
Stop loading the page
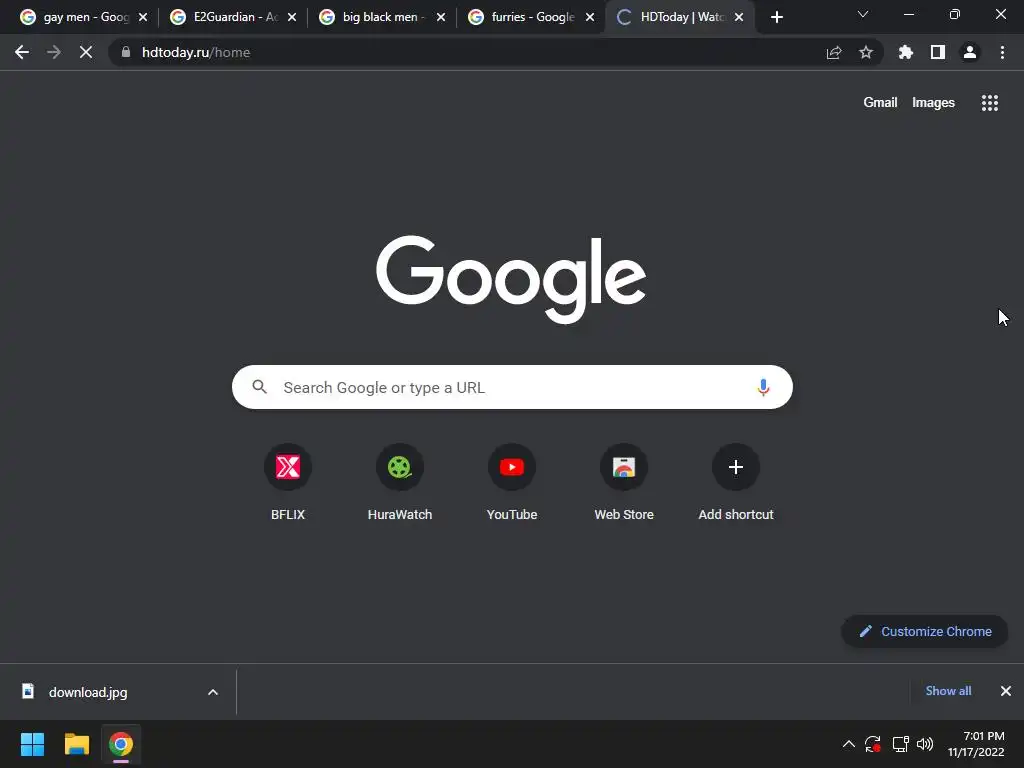click(86, 52)
